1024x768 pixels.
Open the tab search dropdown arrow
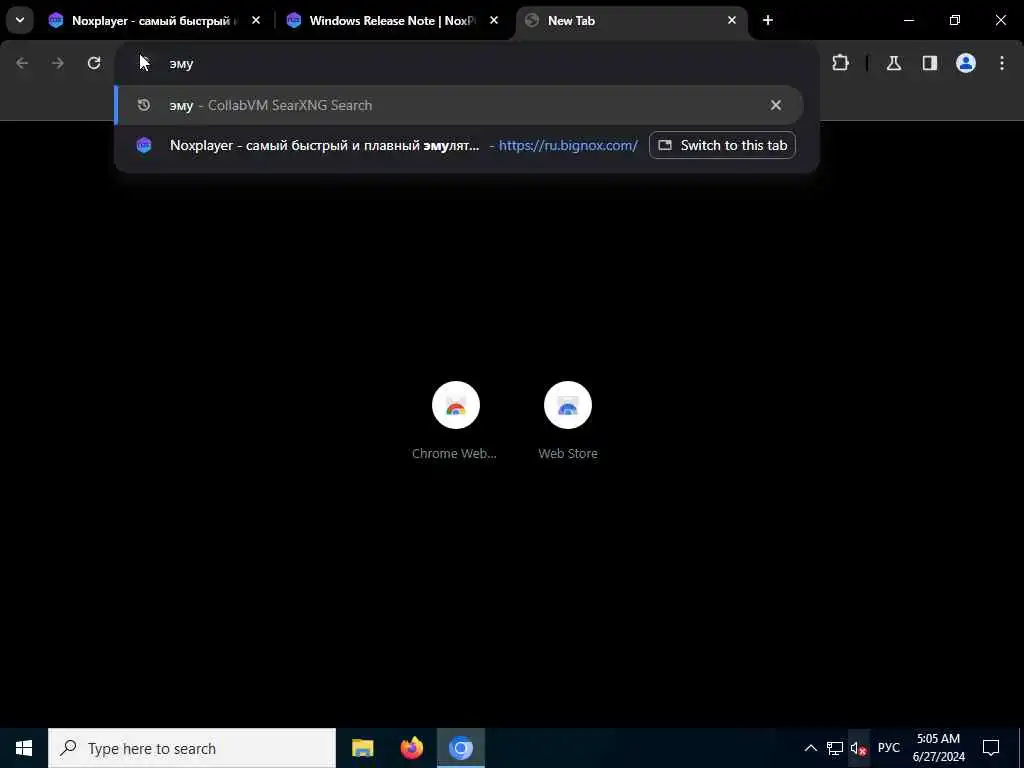[x=20, y=20]
